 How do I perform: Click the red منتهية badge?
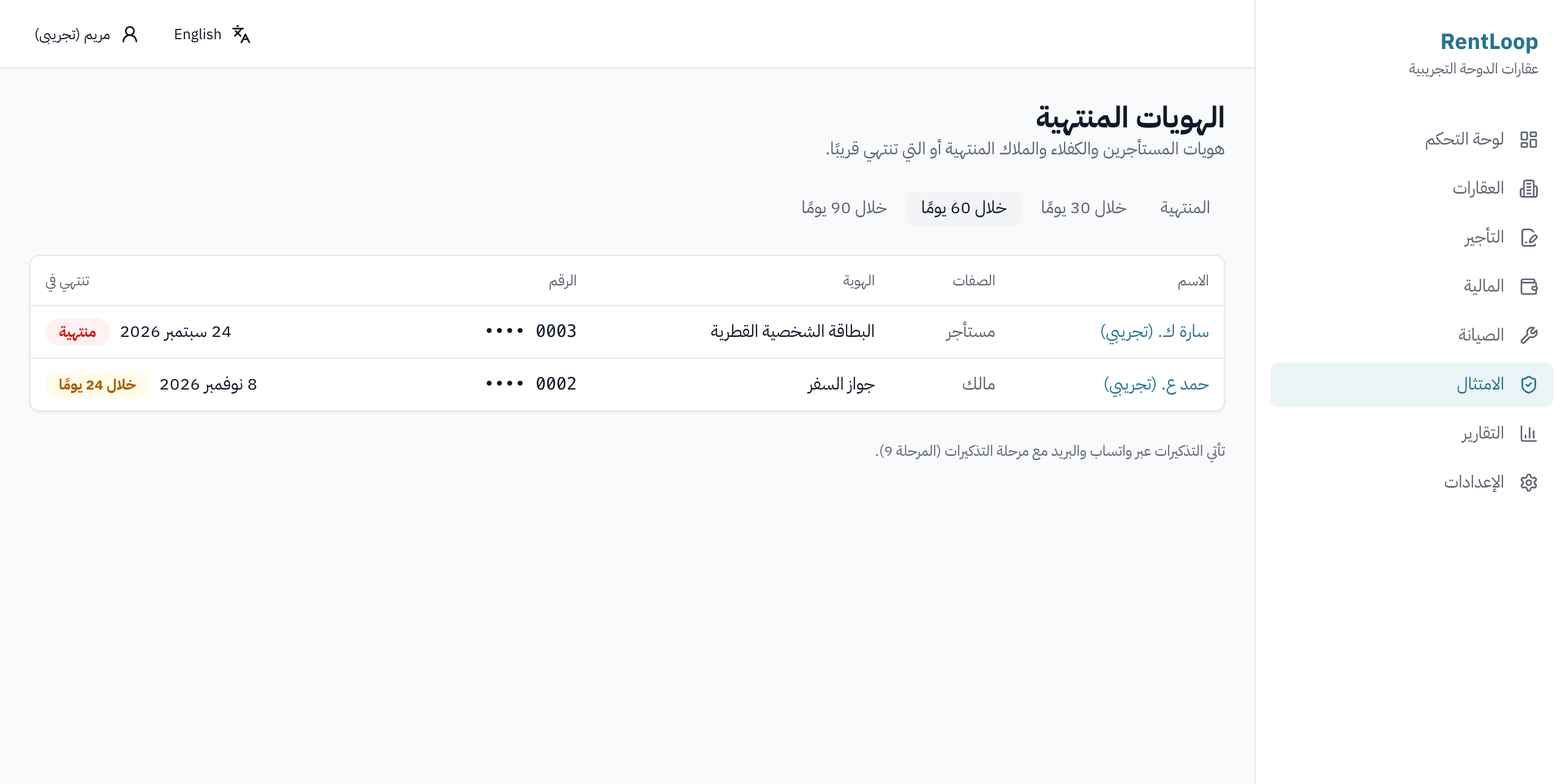pos(77,332)
